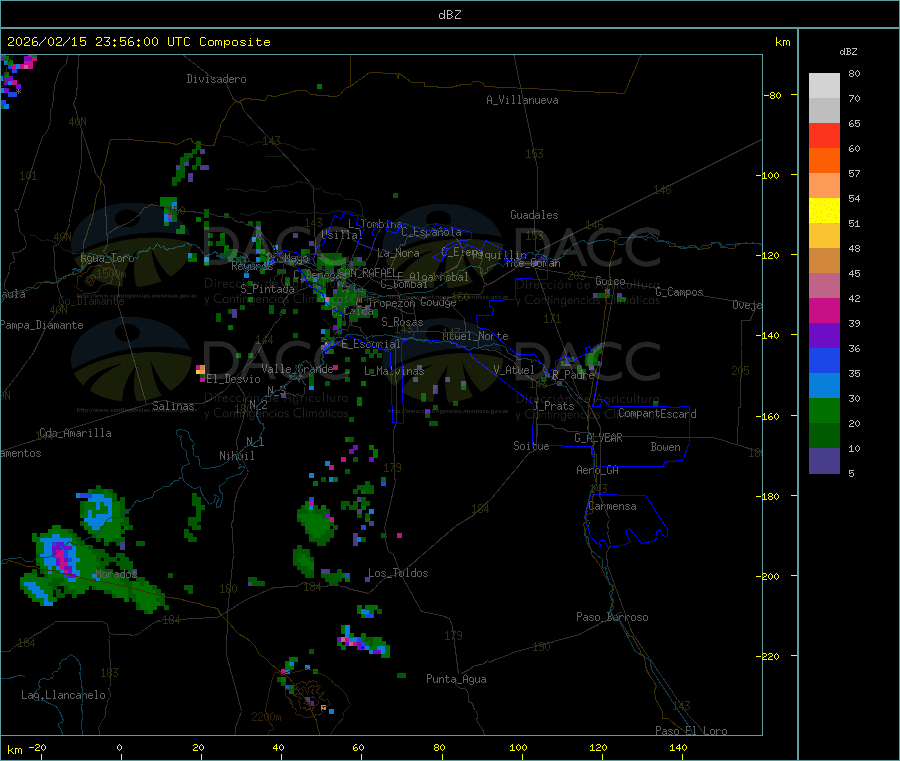Screen dimensions: 900x761
Task: Select the Agua_Toro label
Action: coord(107,258)
